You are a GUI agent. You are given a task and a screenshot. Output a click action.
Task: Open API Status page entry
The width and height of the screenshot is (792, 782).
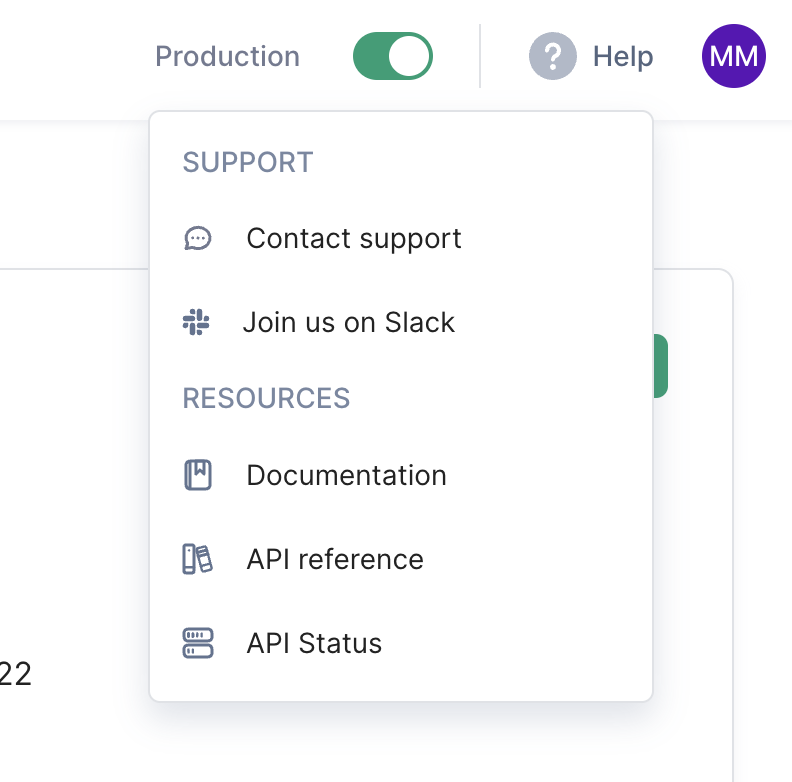point(401,643)
